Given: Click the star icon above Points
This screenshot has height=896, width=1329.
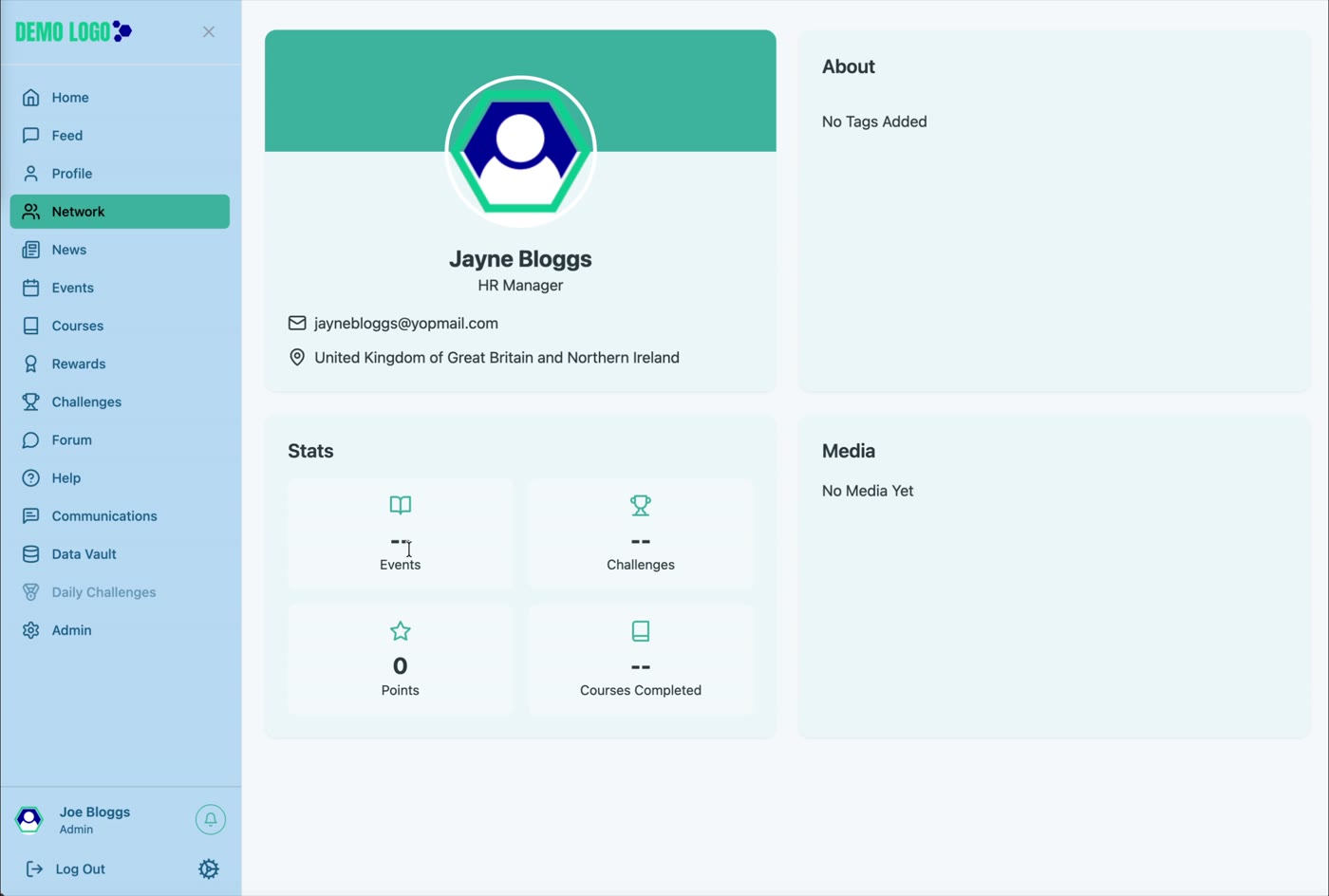Looking at the screenshot, I should point(401,630).
